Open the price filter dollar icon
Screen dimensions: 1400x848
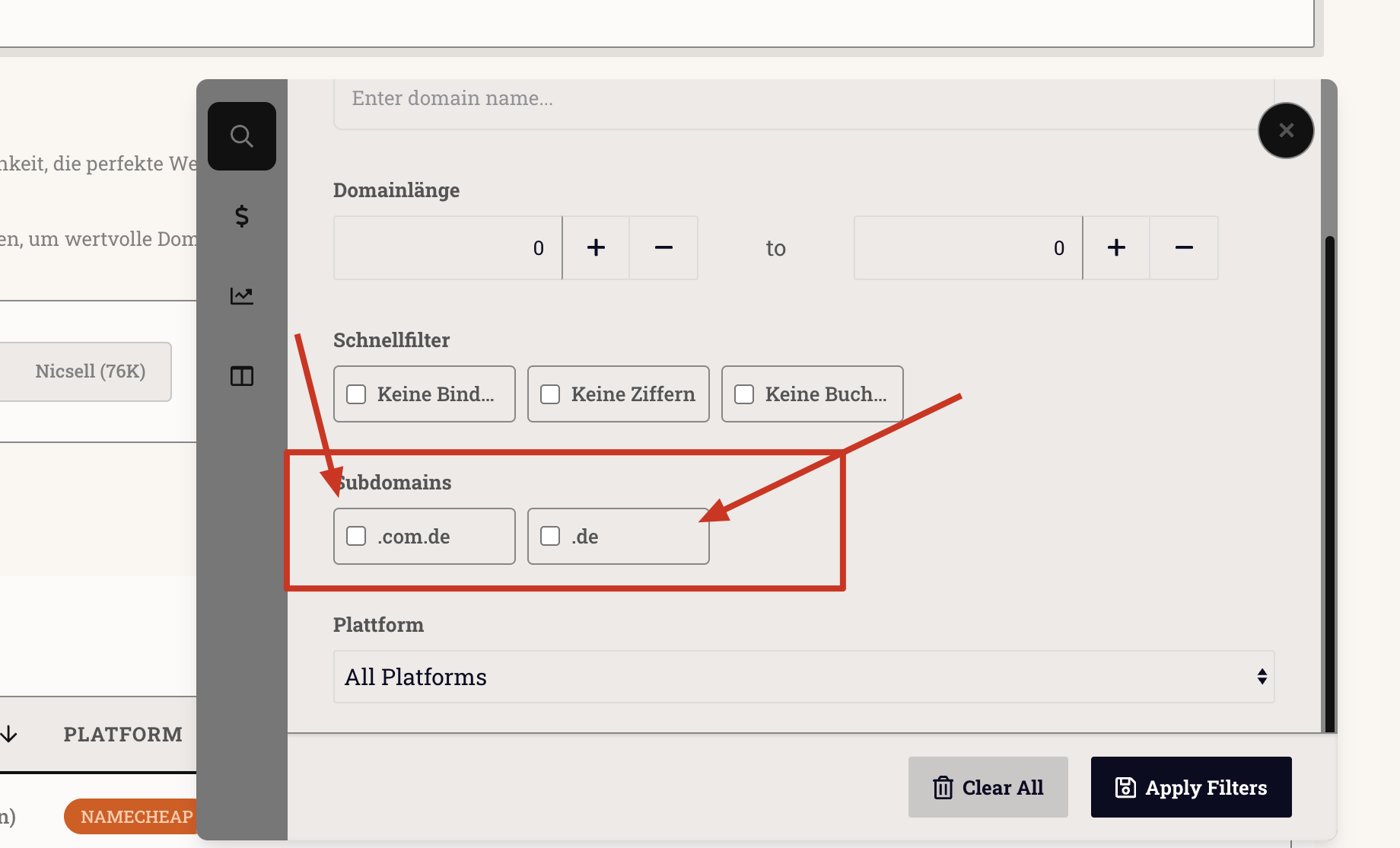tap(242, 216)
